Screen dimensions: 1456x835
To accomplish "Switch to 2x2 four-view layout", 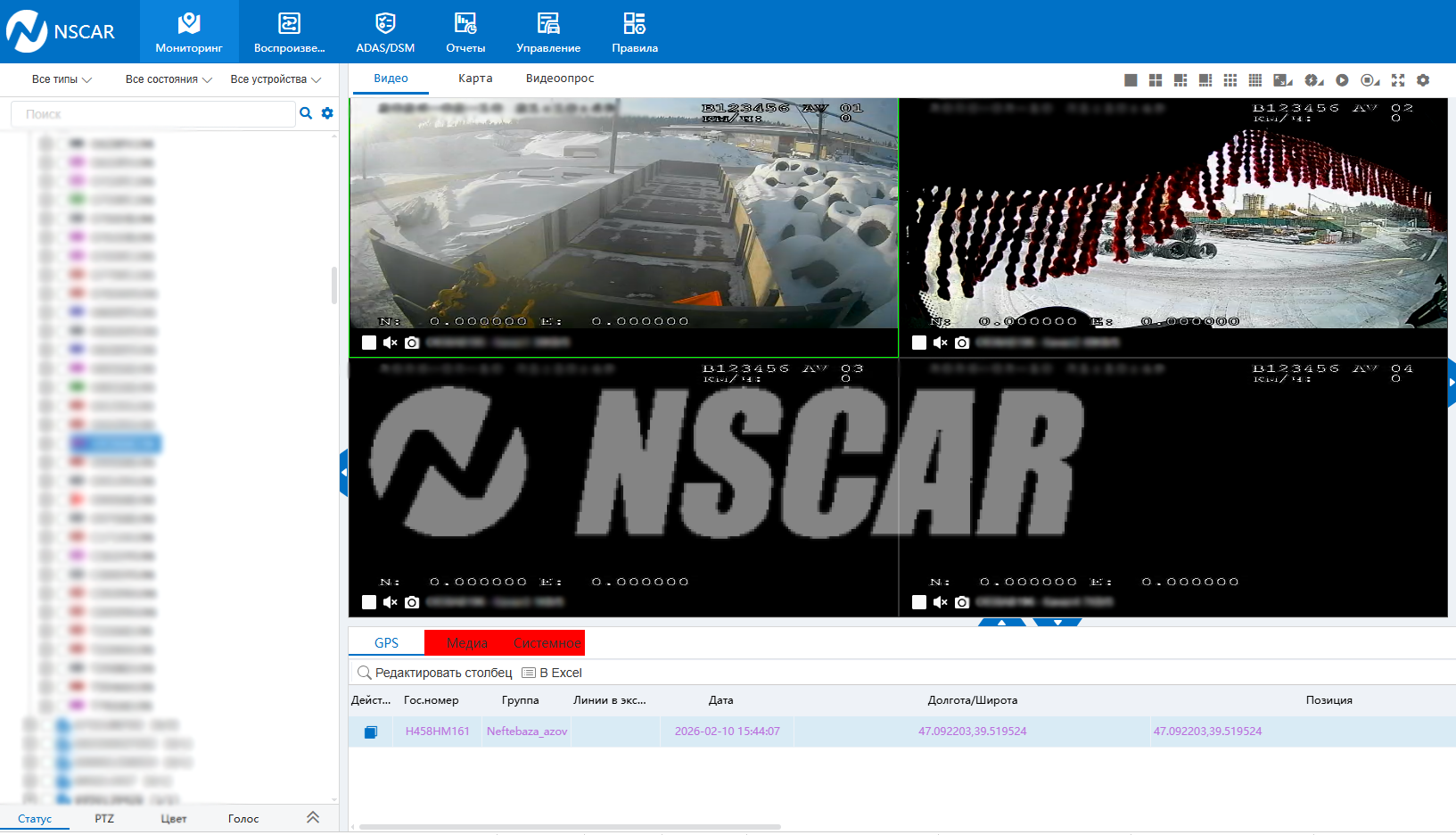I will point(1156,80).
